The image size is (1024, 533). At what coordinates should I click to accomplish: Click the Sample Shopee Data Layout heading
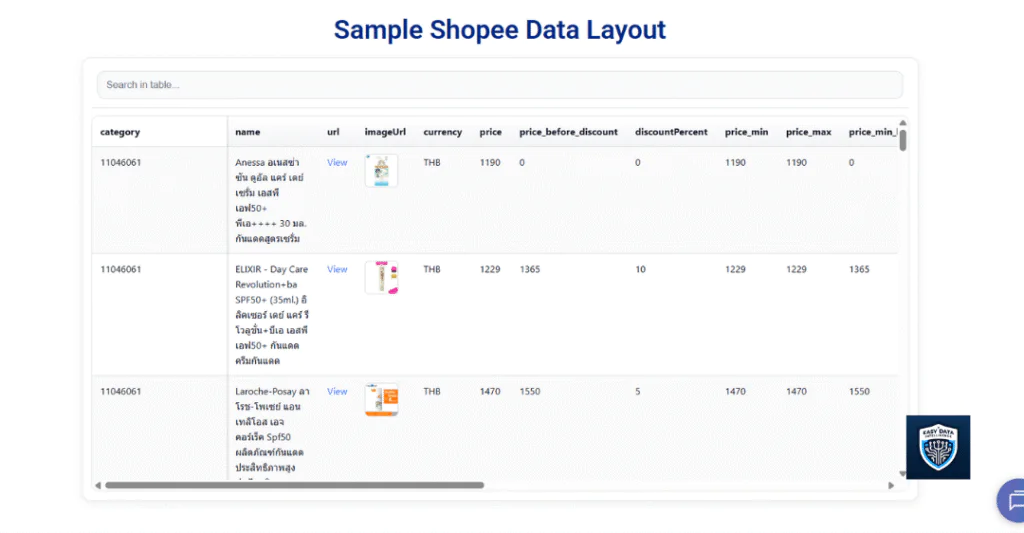(500, 30)
